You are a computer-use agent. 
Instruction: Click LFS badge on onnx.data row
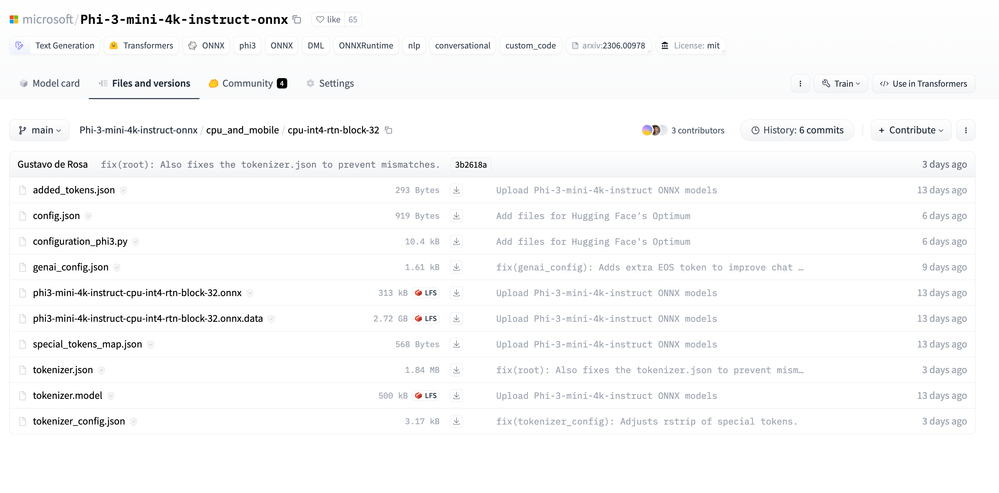click(x=426, y=318)
